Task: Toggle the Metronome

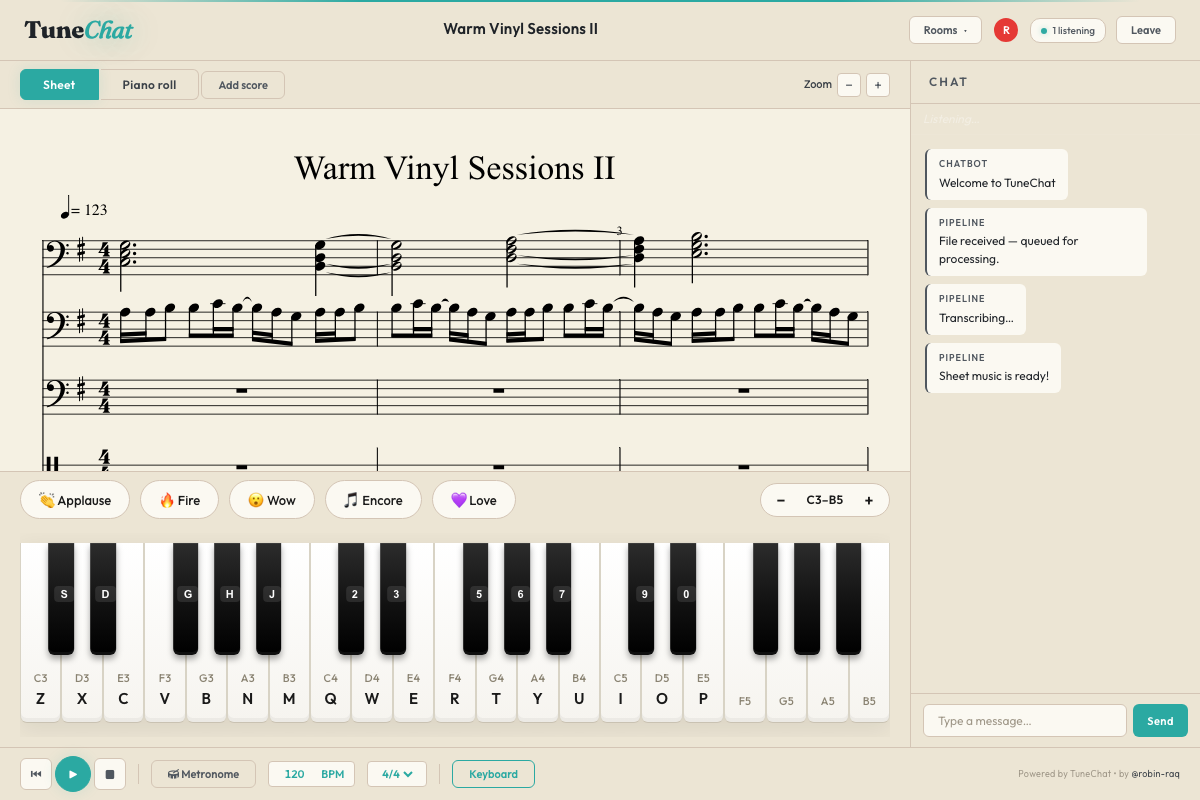Action: [x=203, y=774]
